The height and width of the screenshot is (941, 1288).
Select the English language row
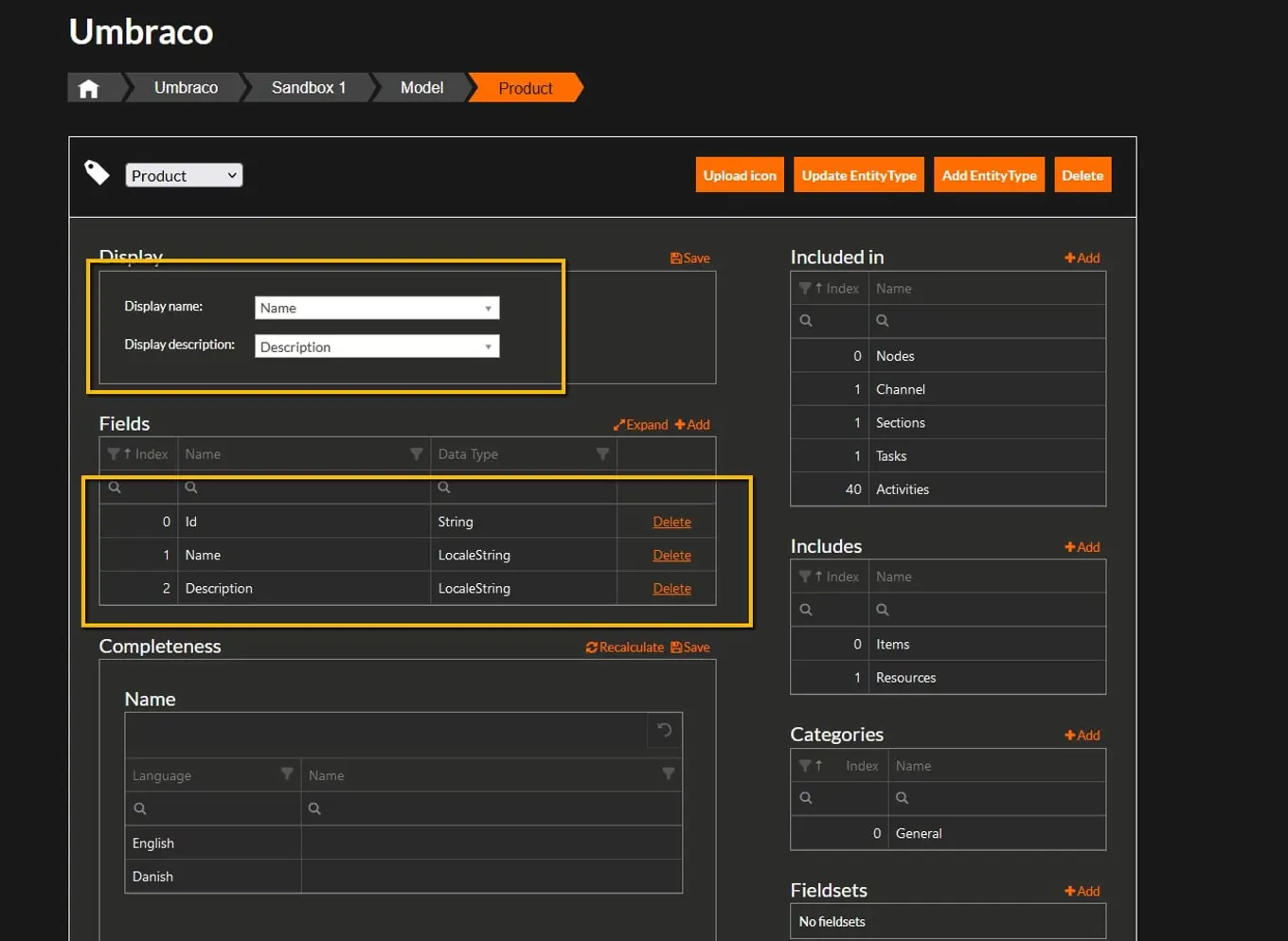(x=403, y=843)
